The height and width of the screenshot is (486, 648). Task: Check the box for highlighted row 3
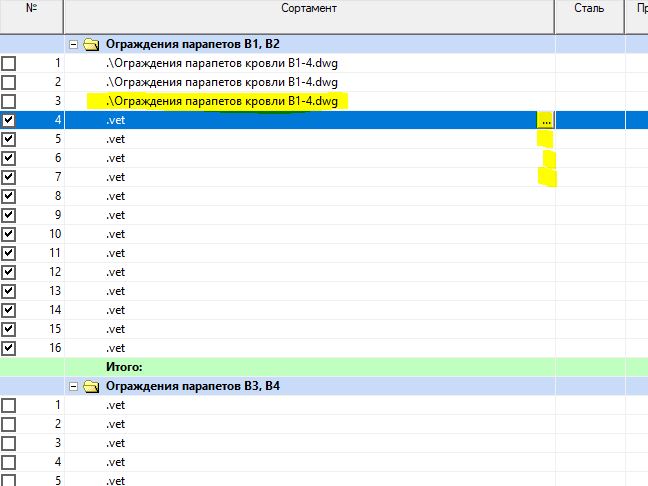[9, 102]
